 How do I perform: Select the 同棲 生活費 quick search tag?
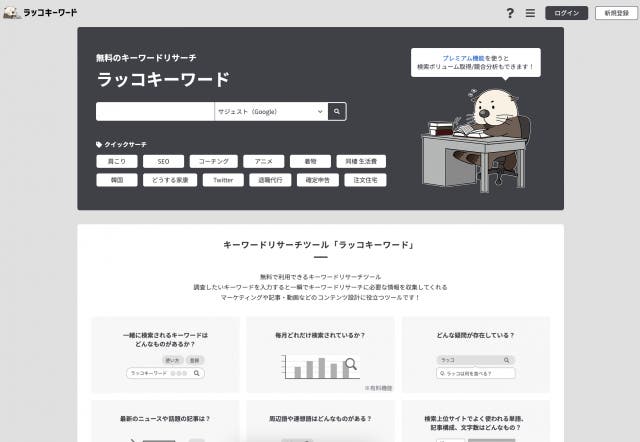(361, 161)
